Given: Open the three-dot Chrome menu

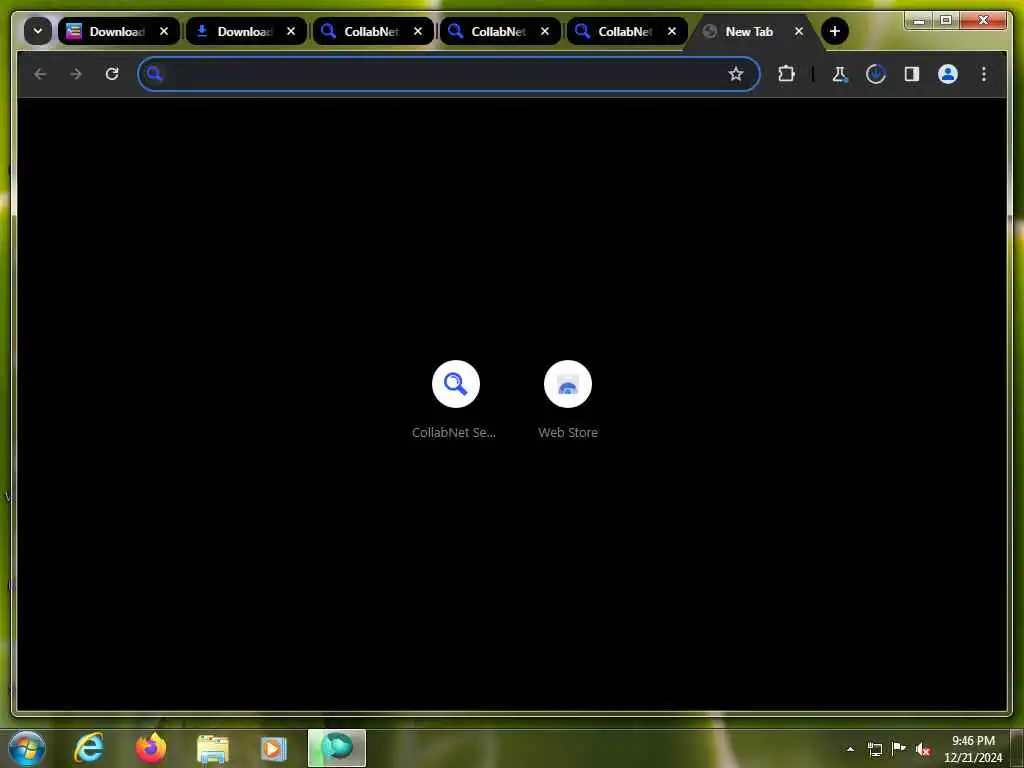Looking at the screenshot, I should pyautogui.click(x=984, y=74).
